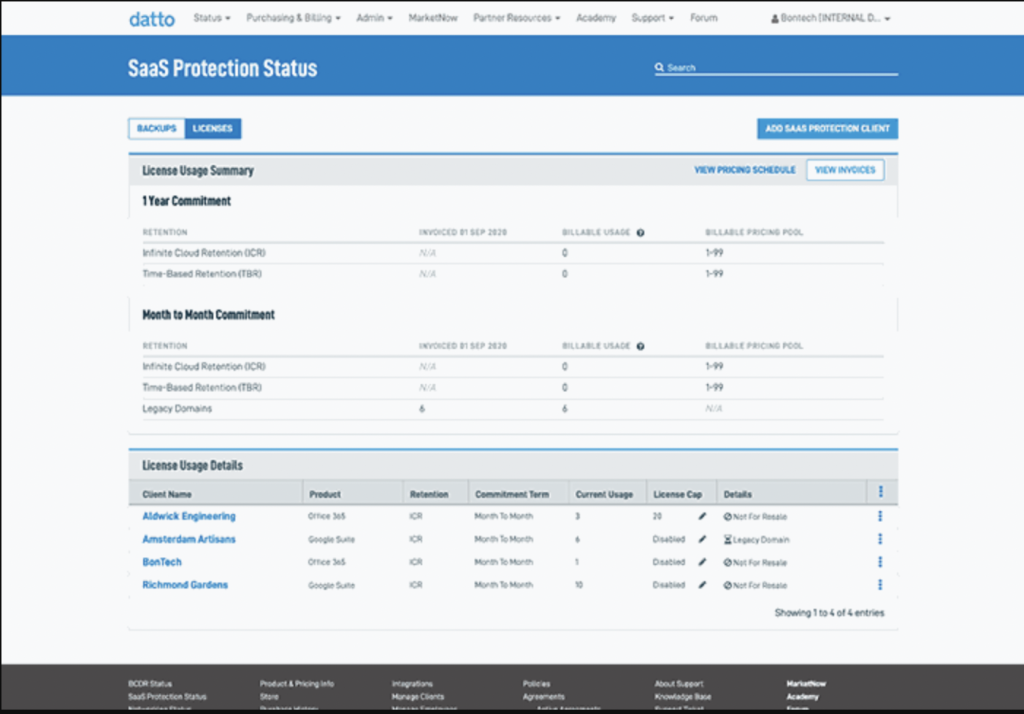Click Aldwick Engineering license cap value 20
The width and height of the screenshot is (1024, 714).
(x=657, y=516)
